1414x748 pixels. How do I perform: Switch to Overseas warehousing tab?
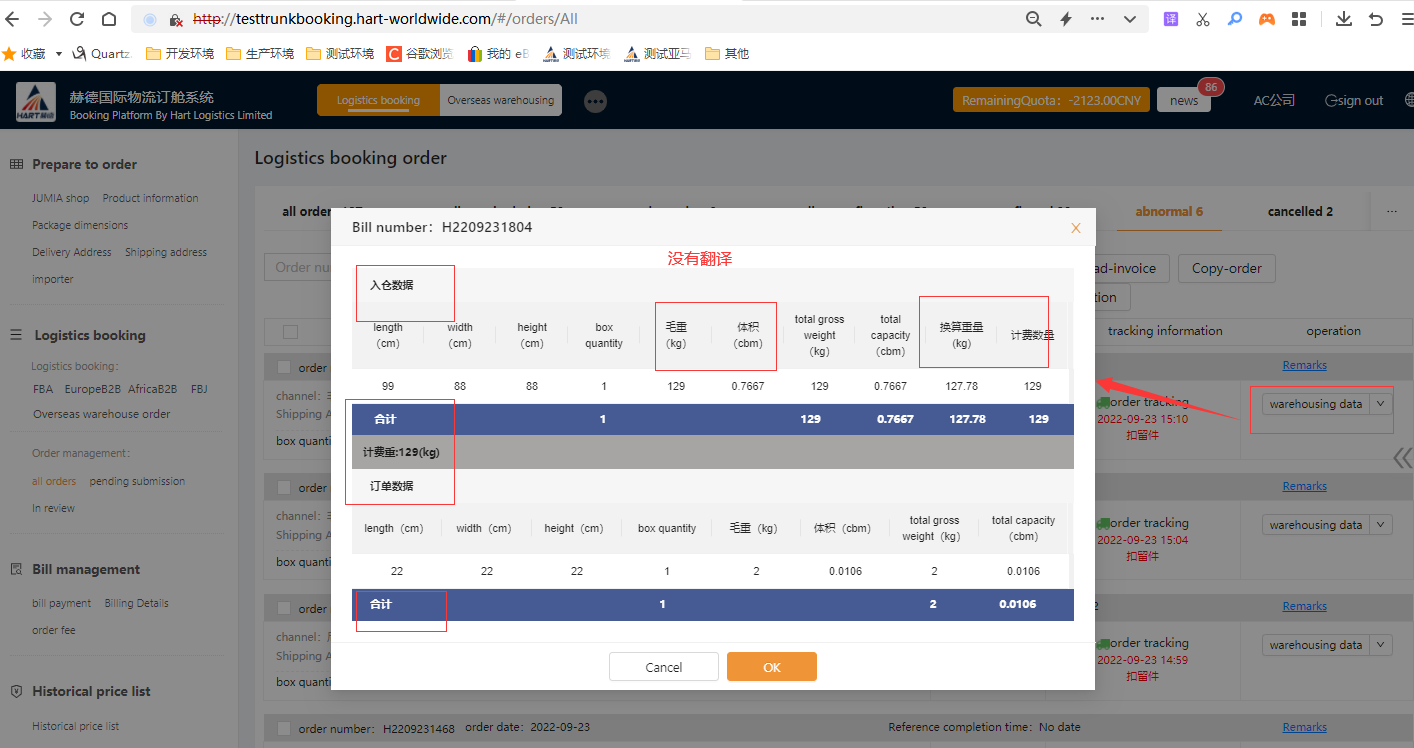500,100
